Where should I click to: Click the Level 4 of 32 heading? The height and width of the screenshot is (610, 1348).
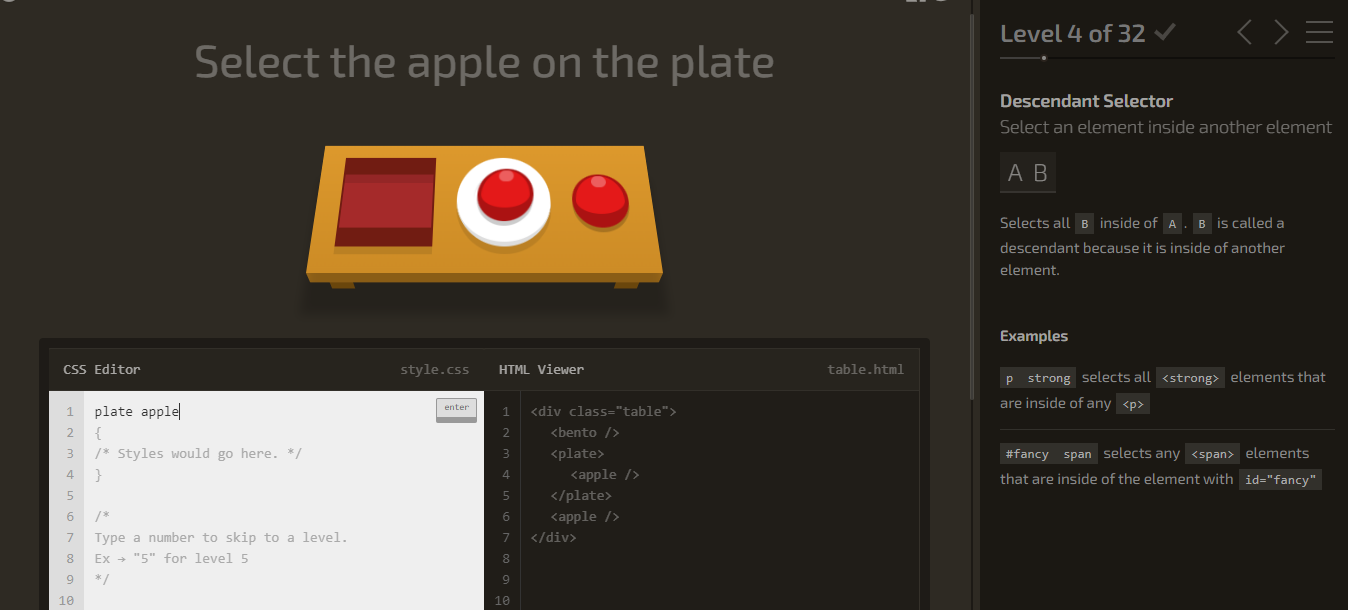pyautogui.click(x=1070, y=31)
